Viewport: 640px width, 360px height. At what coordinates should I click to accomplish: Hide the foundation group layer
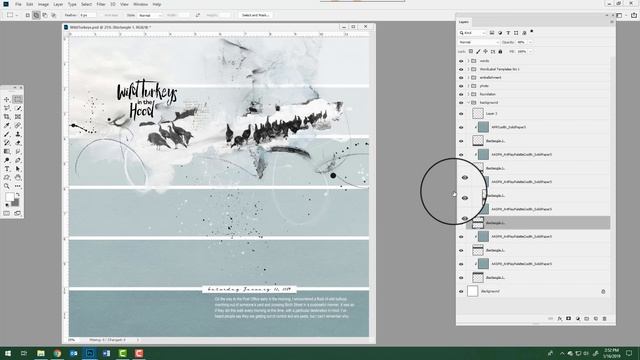coord(461,94)
